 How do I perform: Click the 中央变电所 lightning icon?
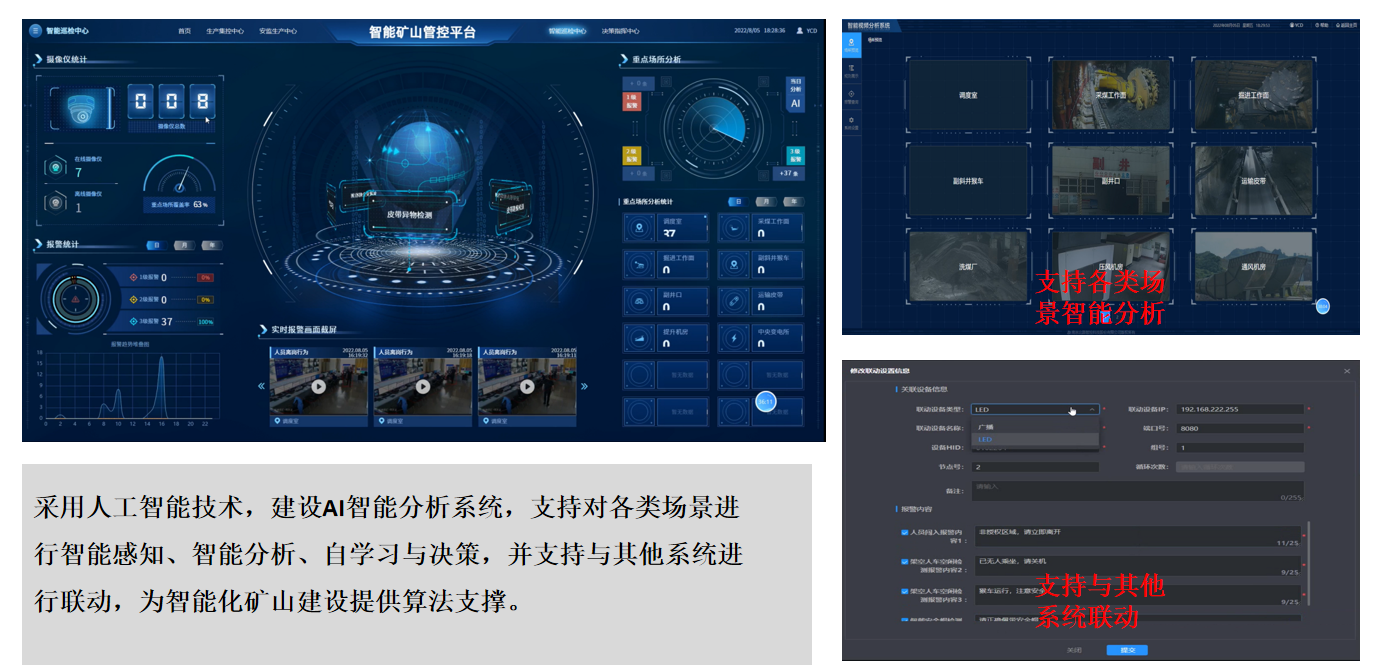click(x=735, y=338)
